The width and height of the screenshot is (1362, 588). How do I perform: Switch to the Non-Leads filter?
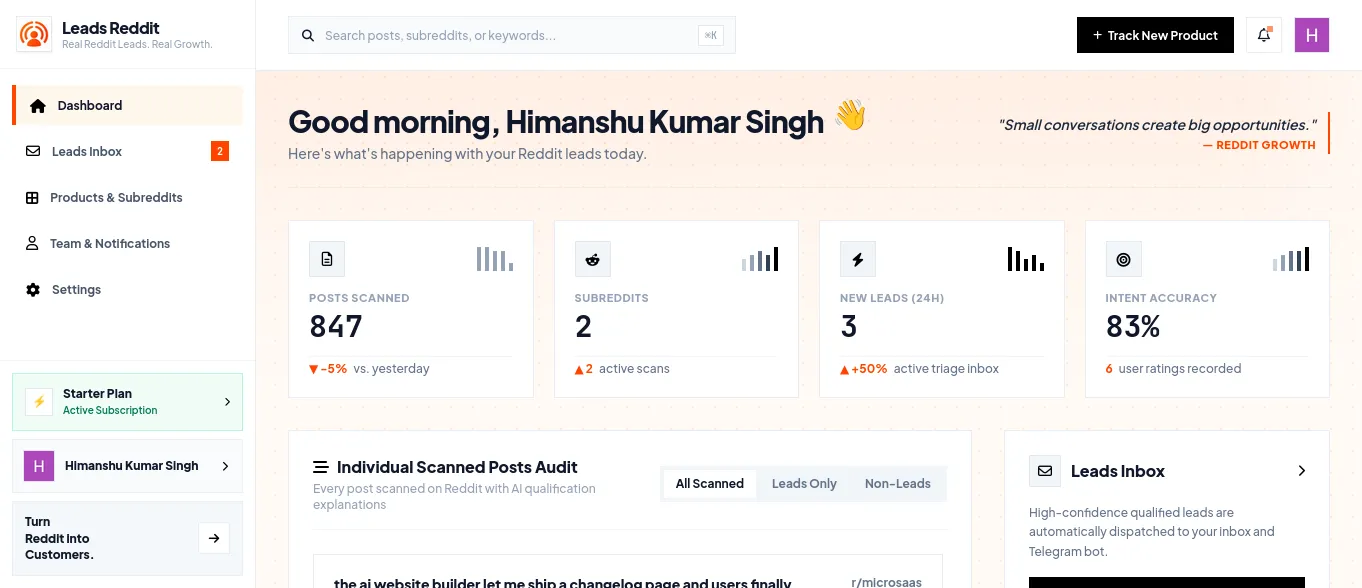(898, 483)
